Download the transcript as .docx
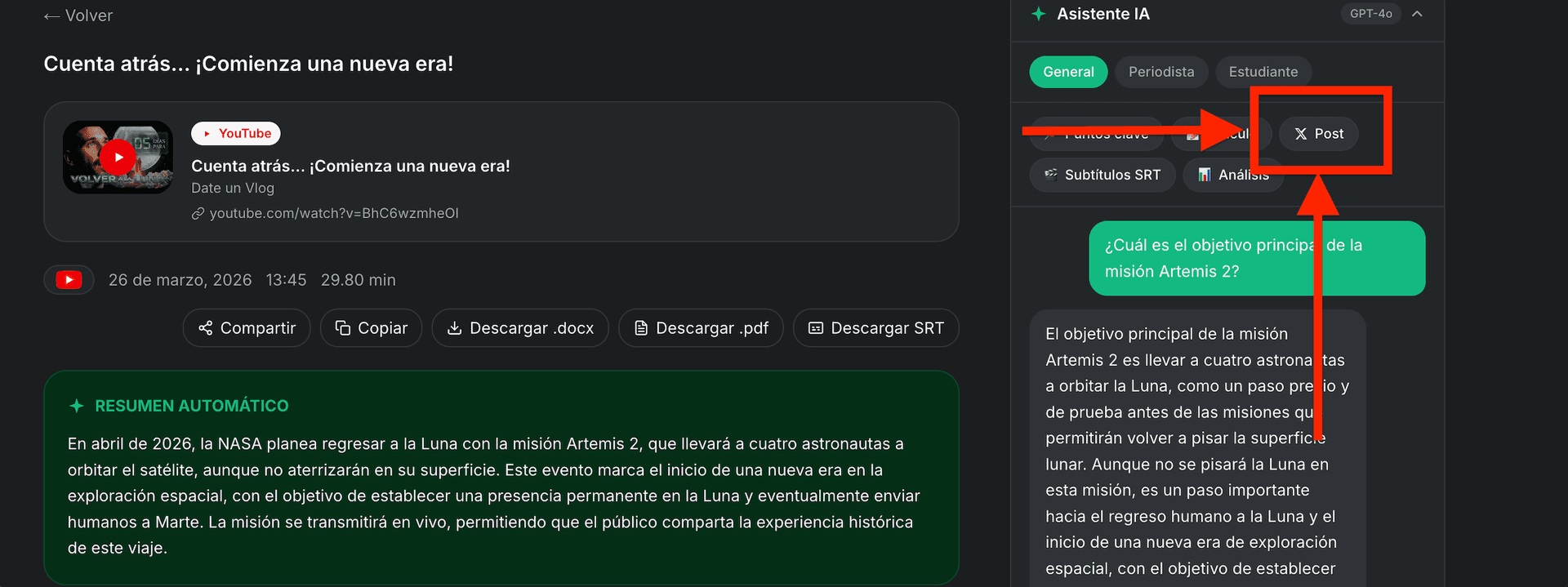 [520, 327]
